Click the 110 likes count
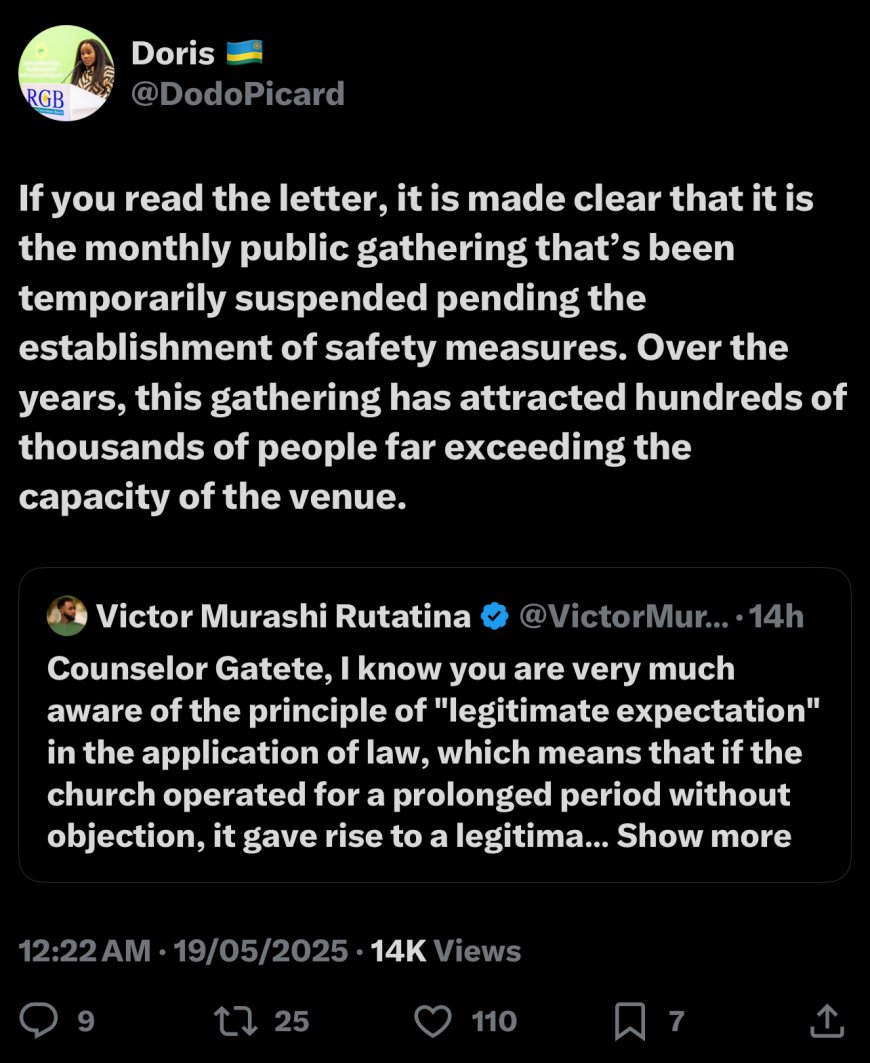The width and height of the screenshot is (870, 1063). pyautogui.click(x=494, y=1021)
